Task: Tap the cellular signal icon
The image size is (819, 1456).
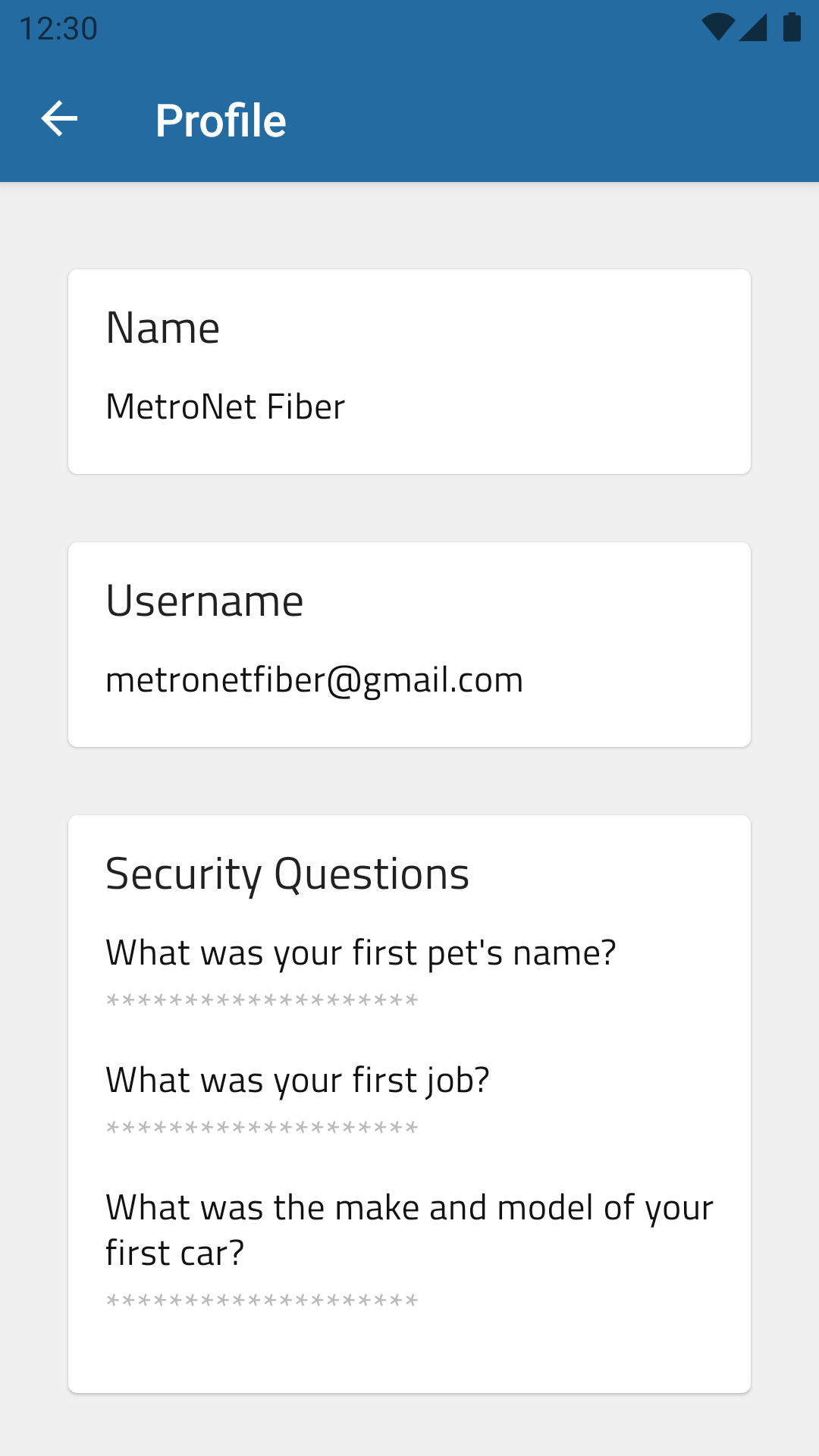Action: coord(752,27)
